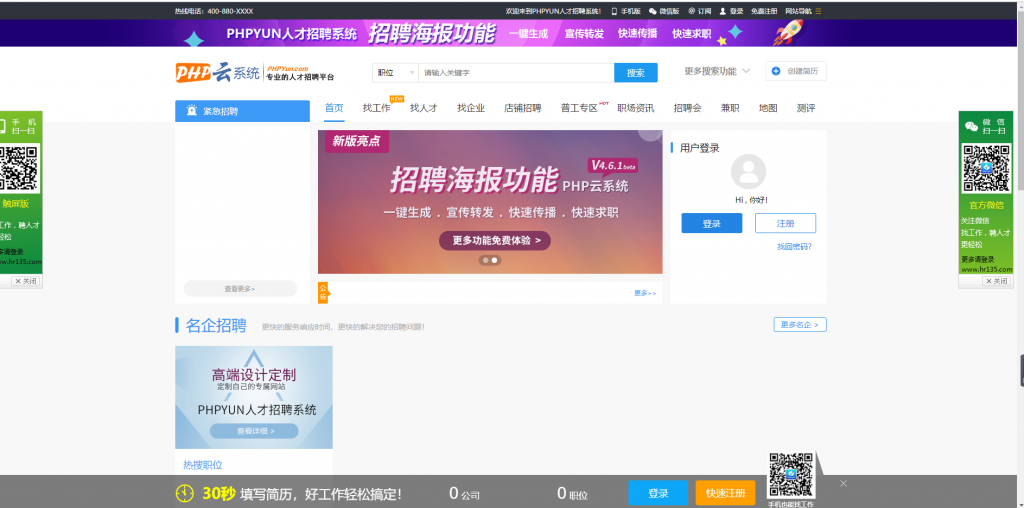This screenshot has height=508, width=1024.
Task: Click the clock icon in bottom bar
Action: (x=185, y=494)
